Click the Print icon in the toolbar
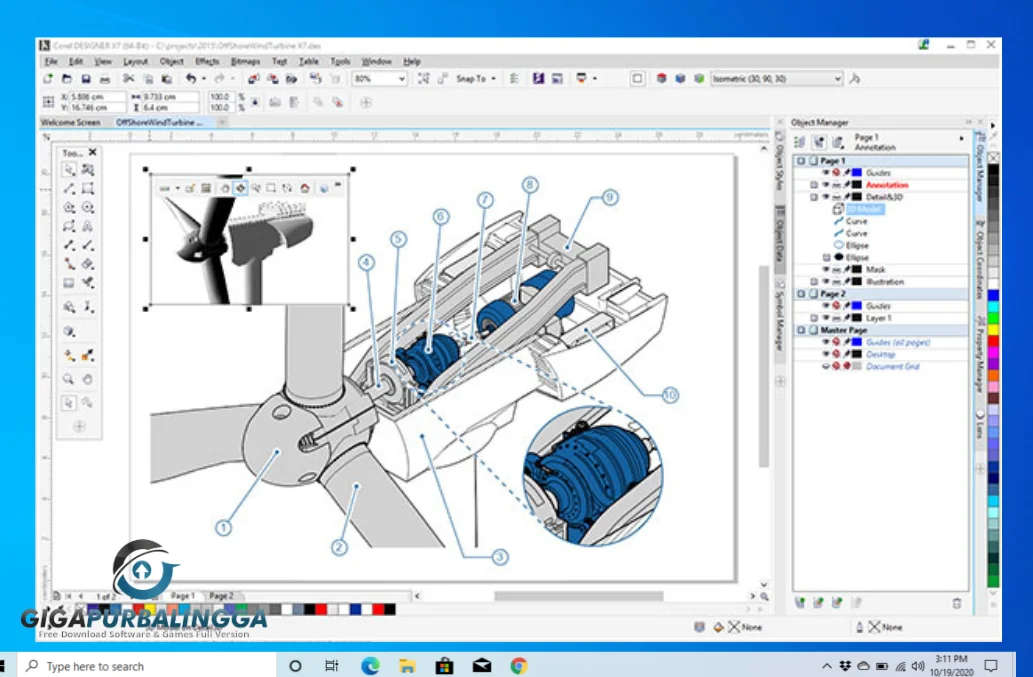Screen dimensions: 1033x677 point(105,79)
